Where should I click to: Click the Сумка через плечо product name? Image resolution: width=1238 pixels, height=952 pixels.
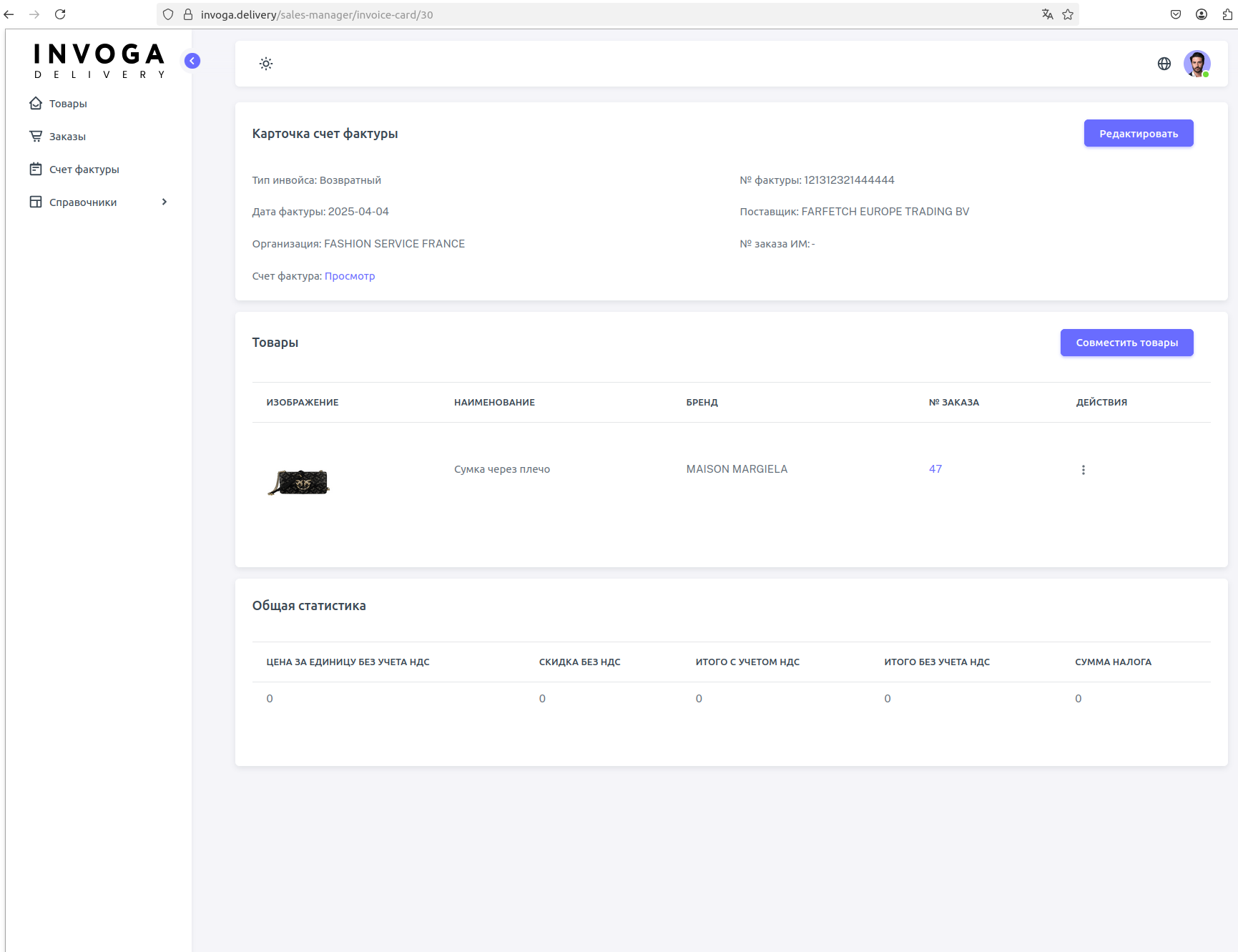(502, 469)
